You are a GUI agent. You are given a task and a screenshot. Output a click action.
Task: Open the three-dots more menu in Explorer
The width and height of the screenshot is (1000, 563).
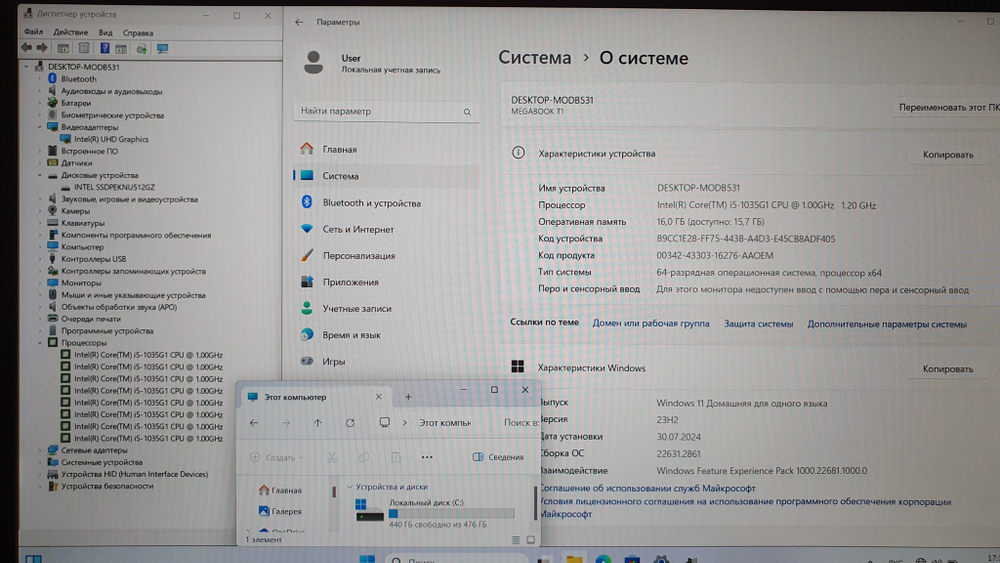tap(427, 457)
